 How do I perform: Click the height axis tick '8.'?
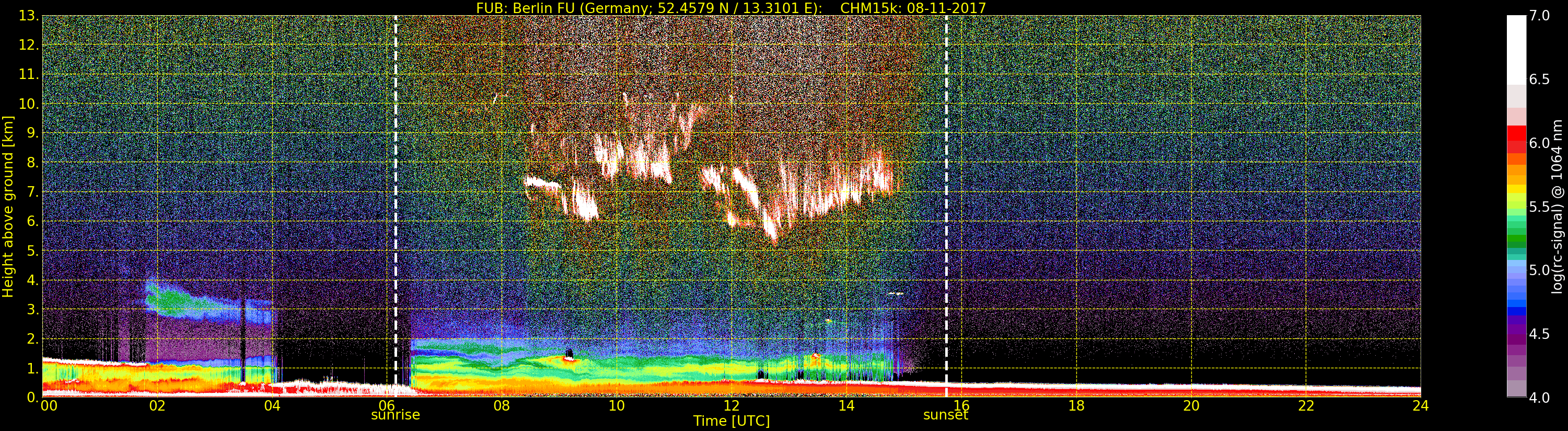pyautogui.click(x=32, y=163)
